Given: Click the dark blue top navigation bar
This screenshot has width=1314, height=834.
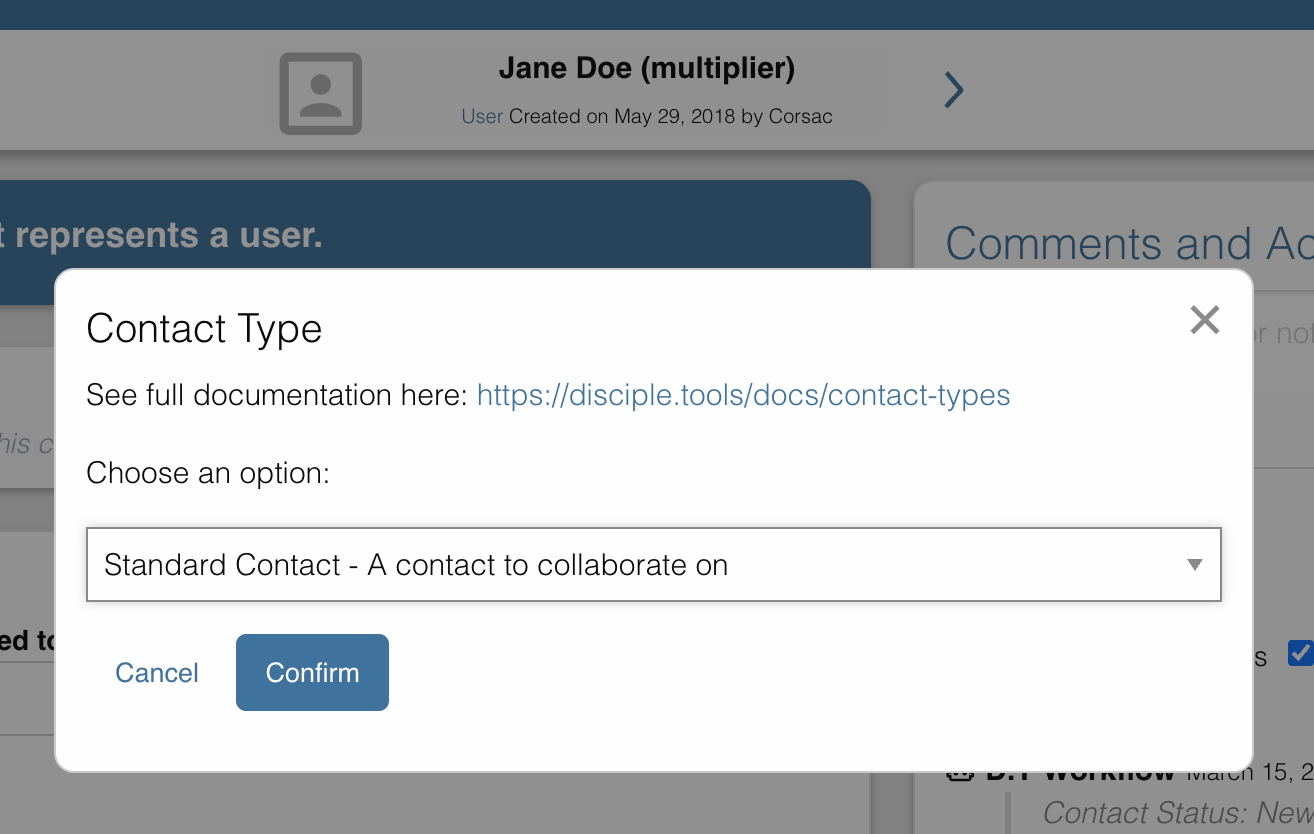Looking at the screenshot, I should point(657,14).
